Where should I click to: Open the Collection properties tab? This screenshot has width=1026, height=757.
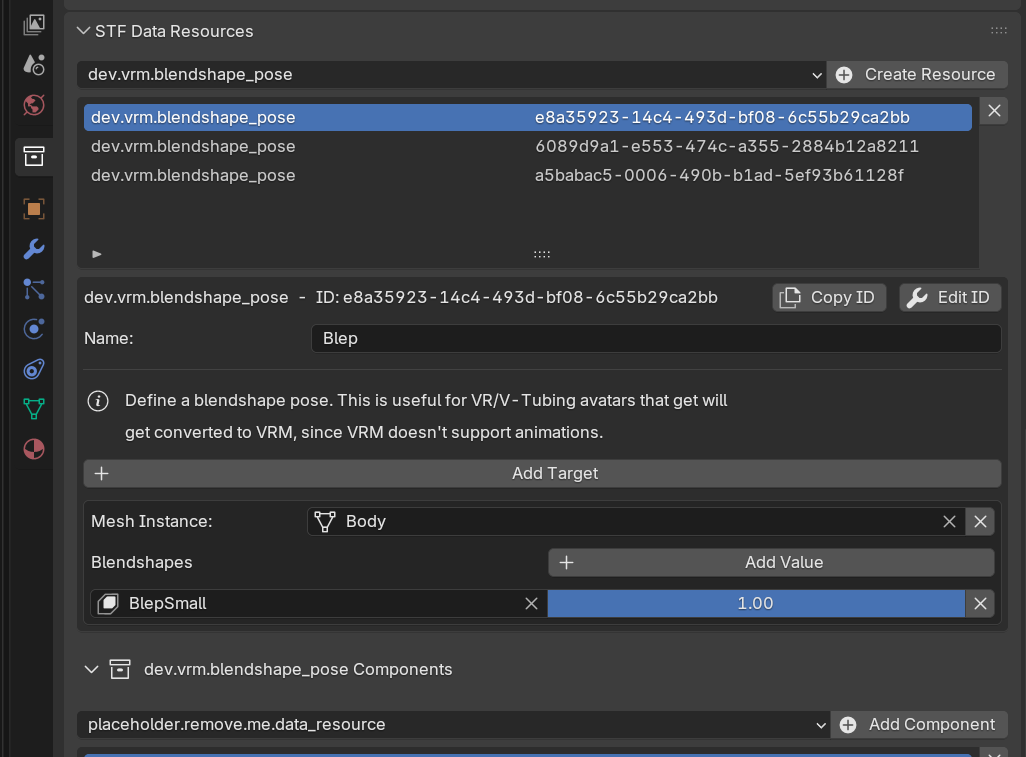[x=34, y=156]
